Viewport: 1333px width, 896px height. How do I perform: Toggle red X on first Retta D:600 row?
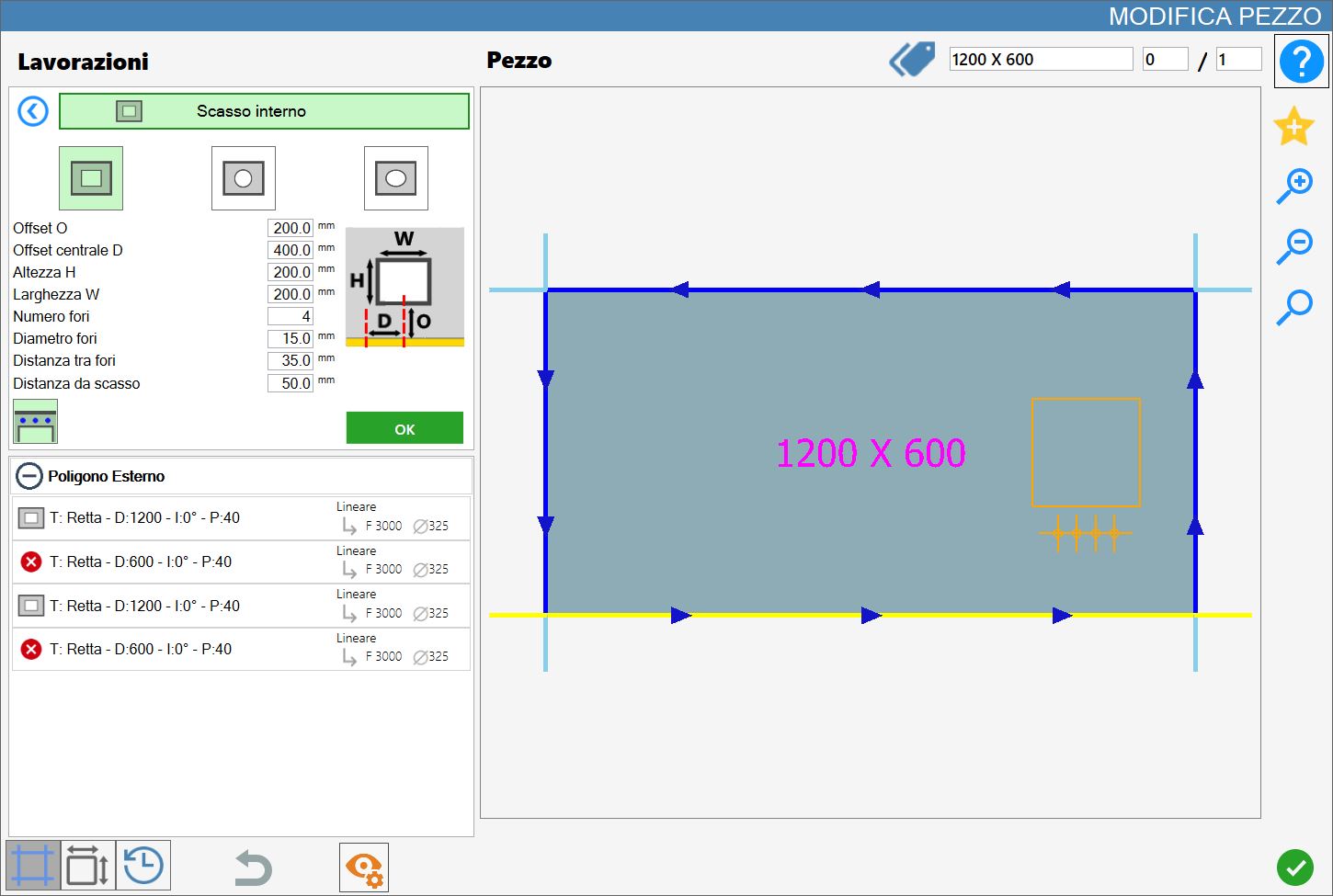31,561
